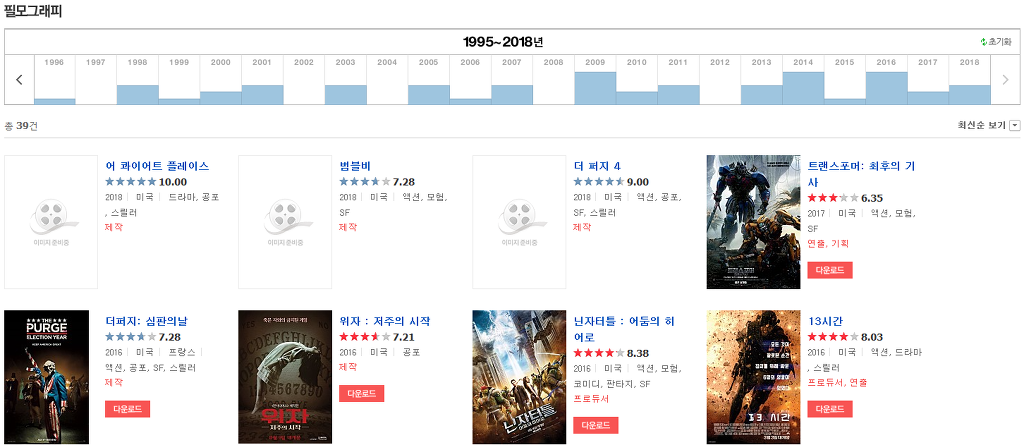Download 13시간 via 다운로드 button
Screen dimensions: 1024x445
830,410
